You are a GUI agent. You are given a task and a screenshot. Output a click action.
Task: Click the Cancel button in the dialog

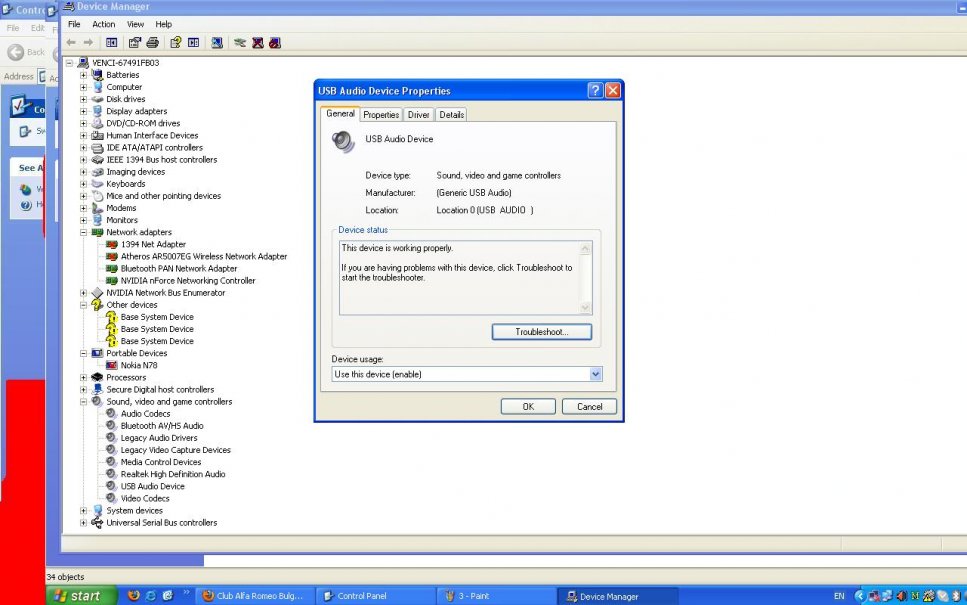click(589, 406)
